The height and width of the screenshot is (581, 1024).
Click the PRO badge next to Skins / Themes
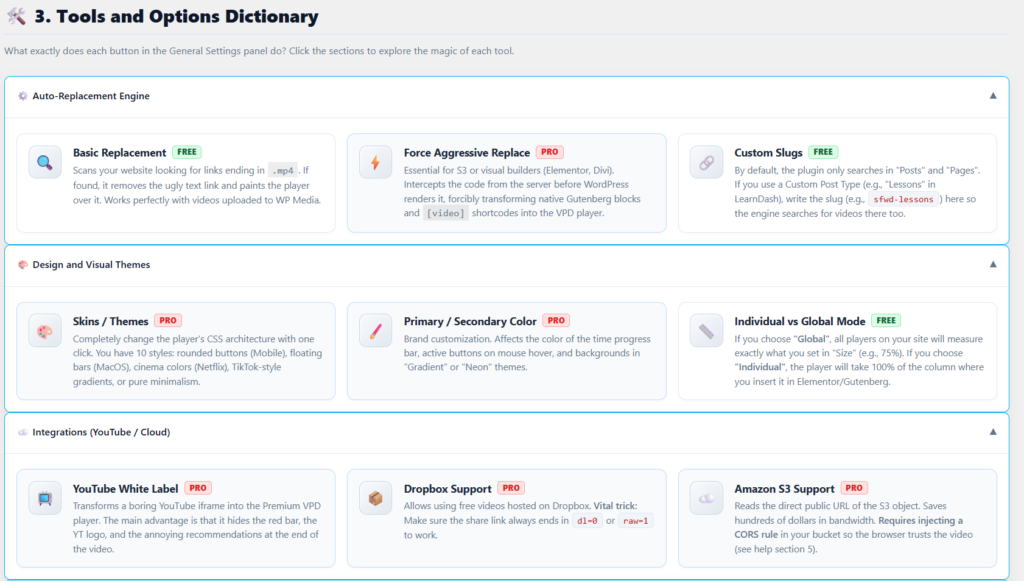pos(167,321)
